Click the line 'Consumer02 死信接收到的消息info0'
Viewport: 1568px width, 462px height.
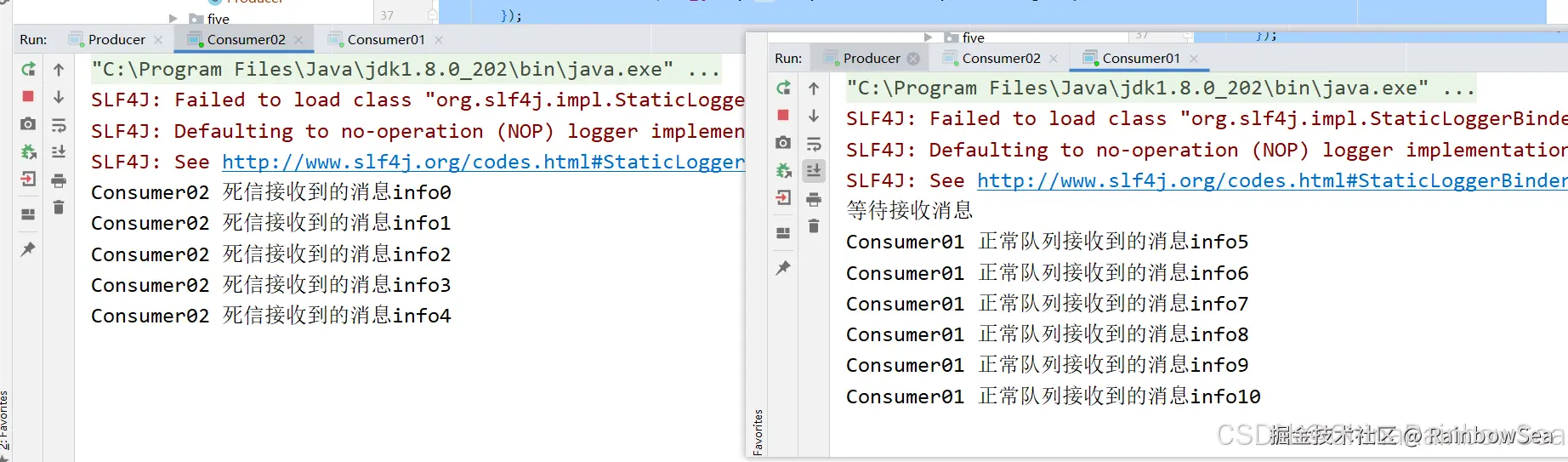(271, 192)
